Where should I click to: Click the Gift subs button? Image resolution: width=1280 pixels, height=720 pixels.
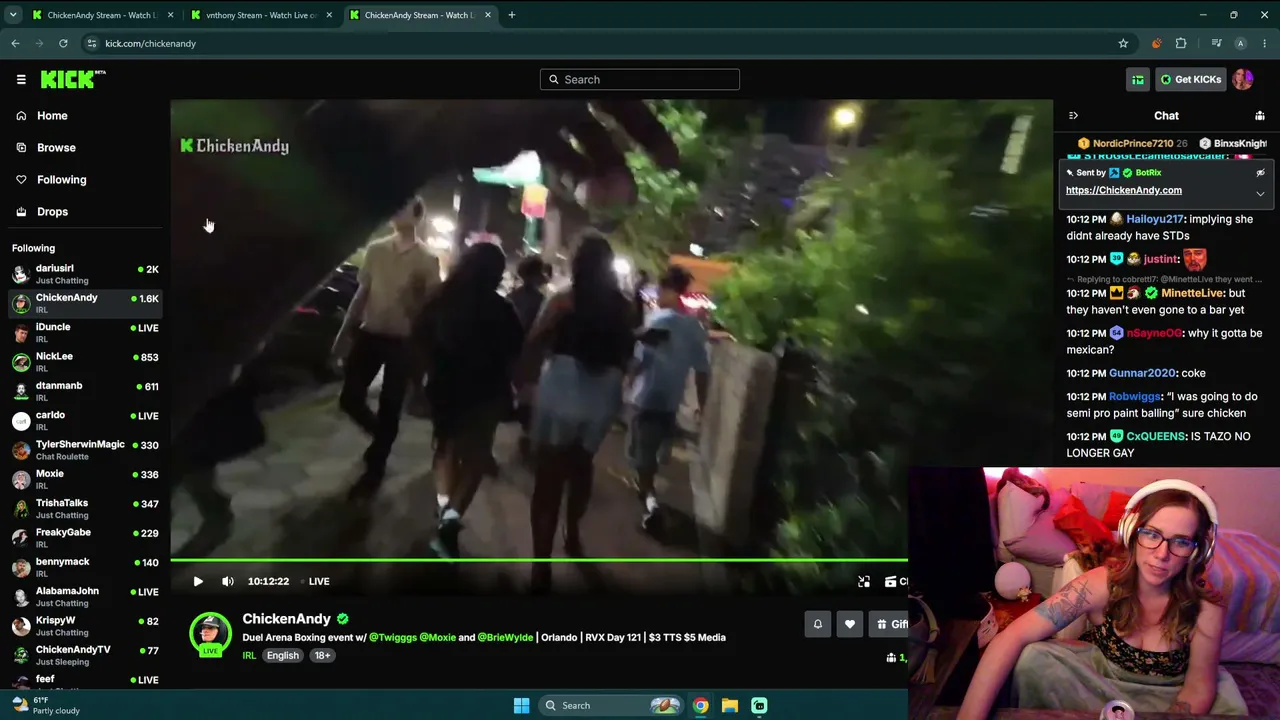pos(889,625)
